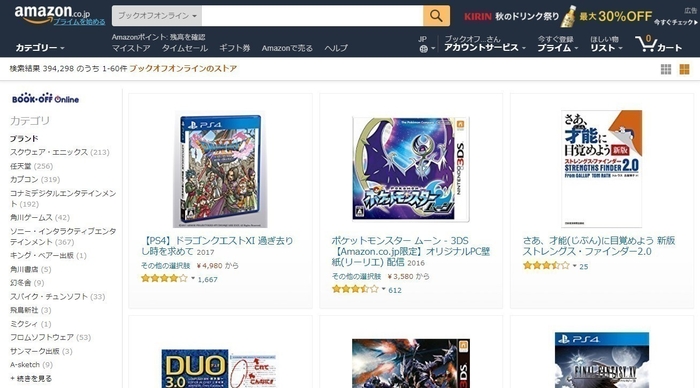Select the orange large-tile view icon
700x388 pixels.
tap(684, 69)
